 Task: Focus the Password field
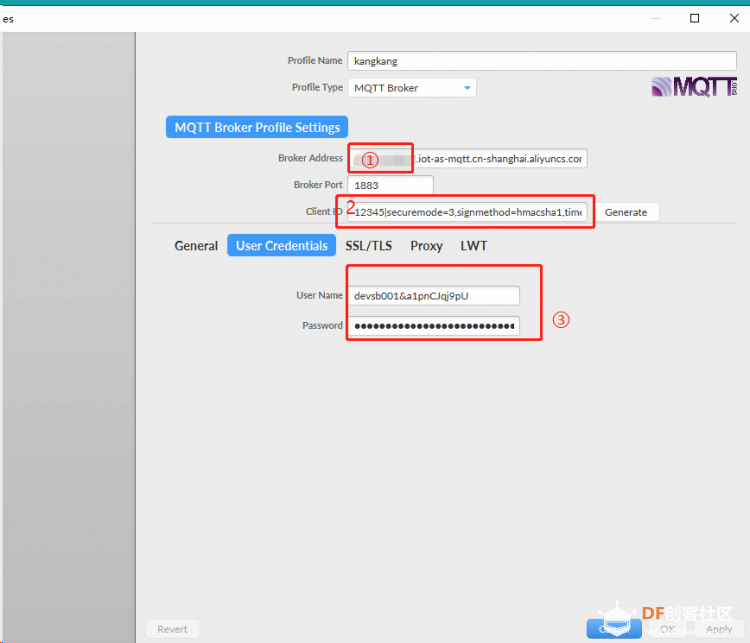(x=433, y=326)
